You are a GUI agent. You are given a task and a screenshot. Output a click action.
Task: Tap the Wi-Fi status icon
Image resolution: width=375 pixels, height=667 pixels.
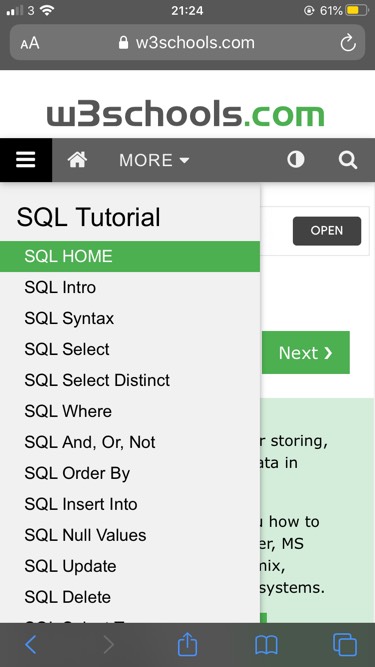[47, 10]
